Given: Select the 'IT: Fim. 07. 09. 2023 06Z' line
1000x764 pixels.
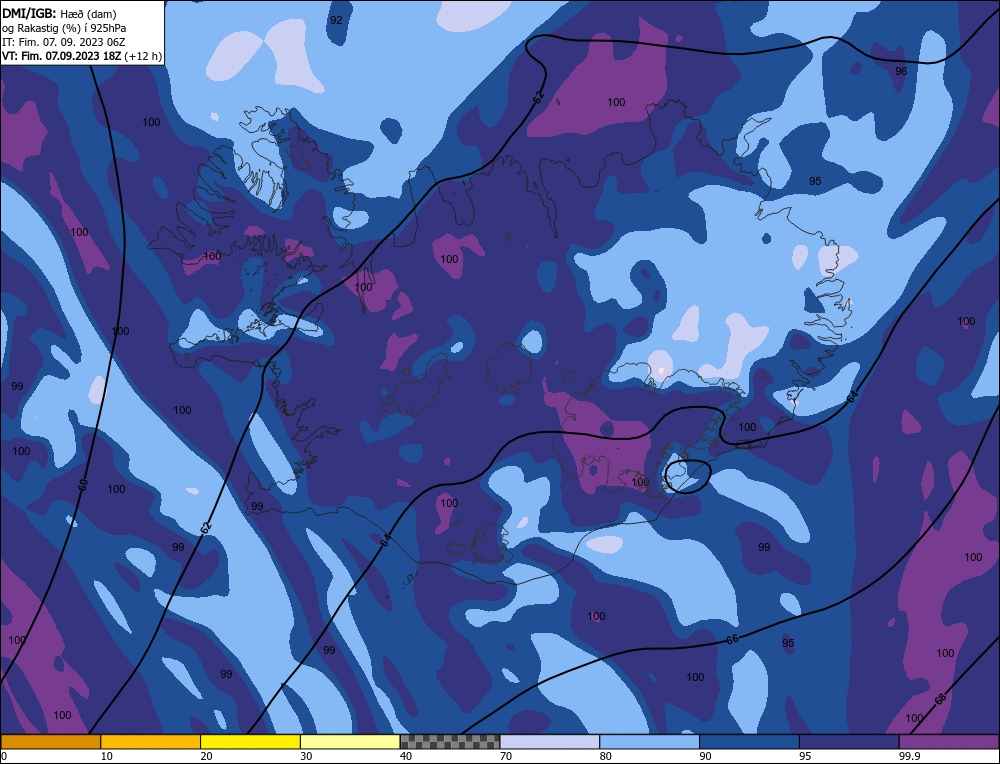Looking at the screenshot, I should tap(64, 42).
